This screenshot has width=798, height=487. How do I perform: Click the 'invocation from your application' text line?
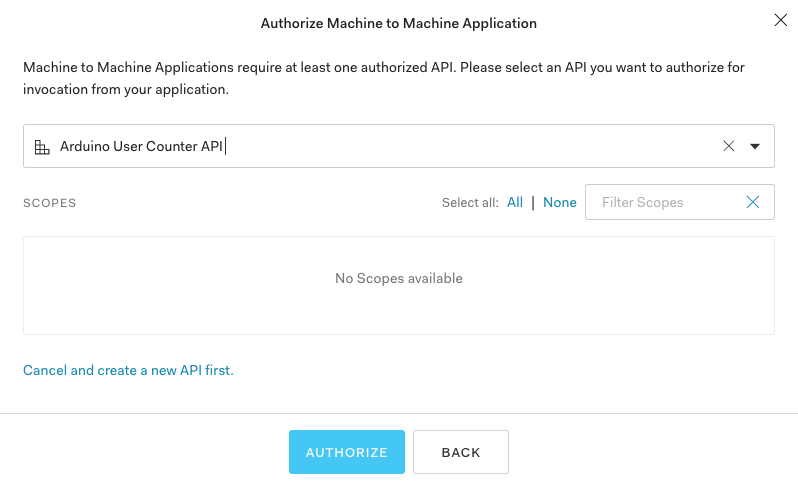[x=126, y=89]
